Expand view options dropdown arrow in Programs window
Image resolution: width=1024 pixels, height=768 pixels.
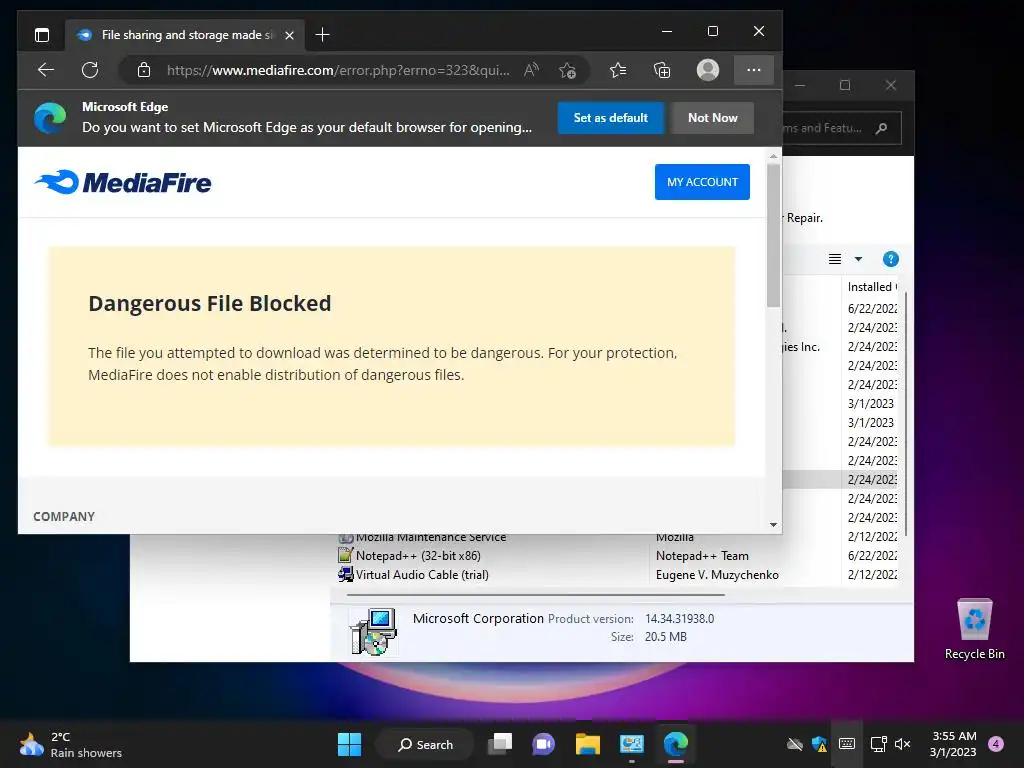pos(858,259)
